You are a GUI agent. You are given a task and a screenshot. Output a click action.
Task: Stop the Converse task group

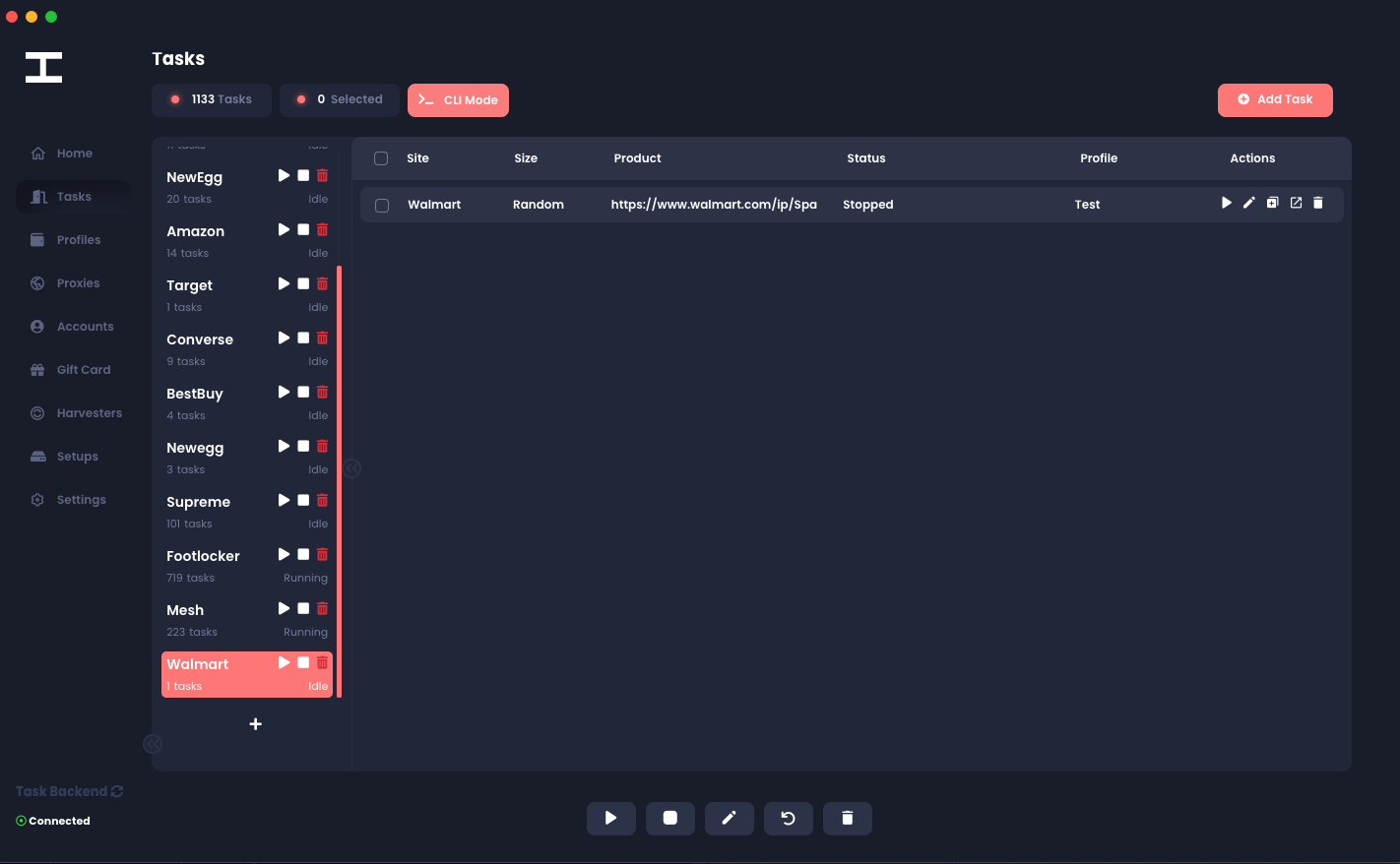tap(303, 338)
